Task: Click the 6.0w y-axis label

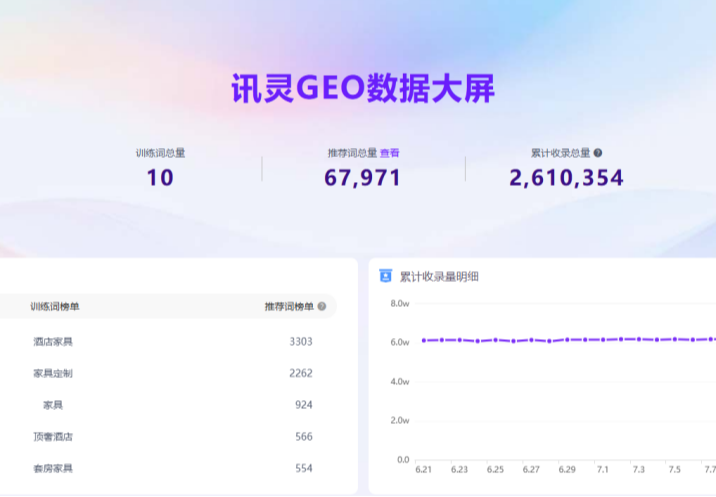Action: [x=400, y=342]
